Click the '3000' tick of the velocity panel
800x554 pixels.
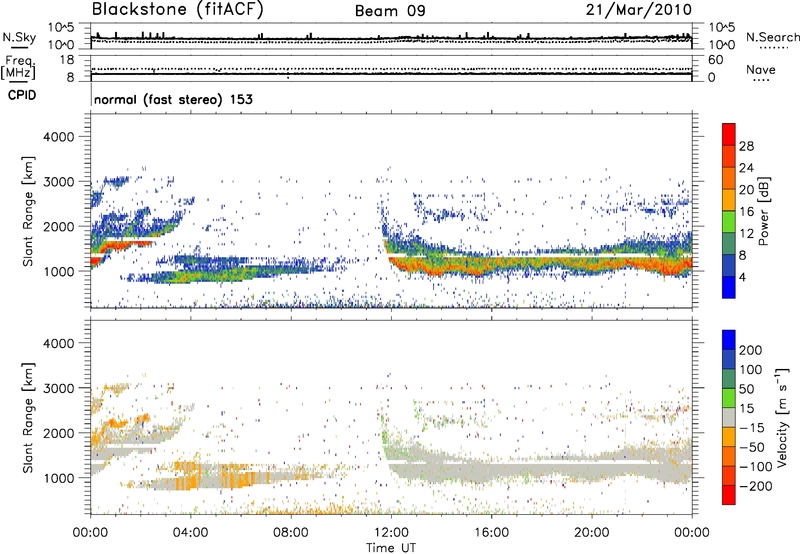pos(59,388)
